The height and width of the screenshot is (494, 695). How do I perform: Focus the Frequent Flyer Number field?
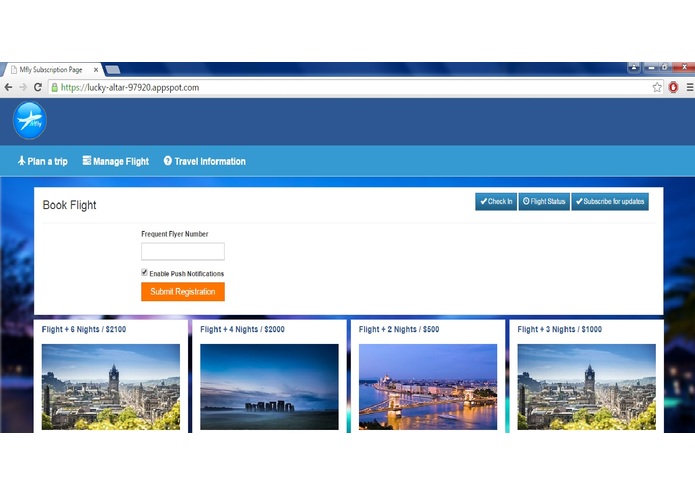coord(183,251)
